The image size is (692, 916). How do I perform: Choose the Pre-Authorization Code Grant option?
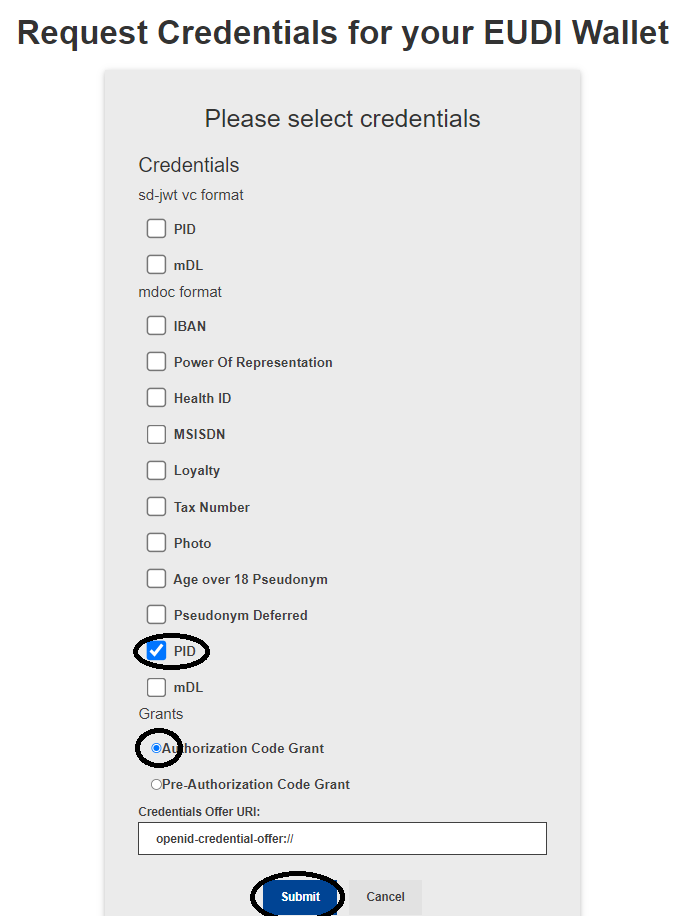156,785
